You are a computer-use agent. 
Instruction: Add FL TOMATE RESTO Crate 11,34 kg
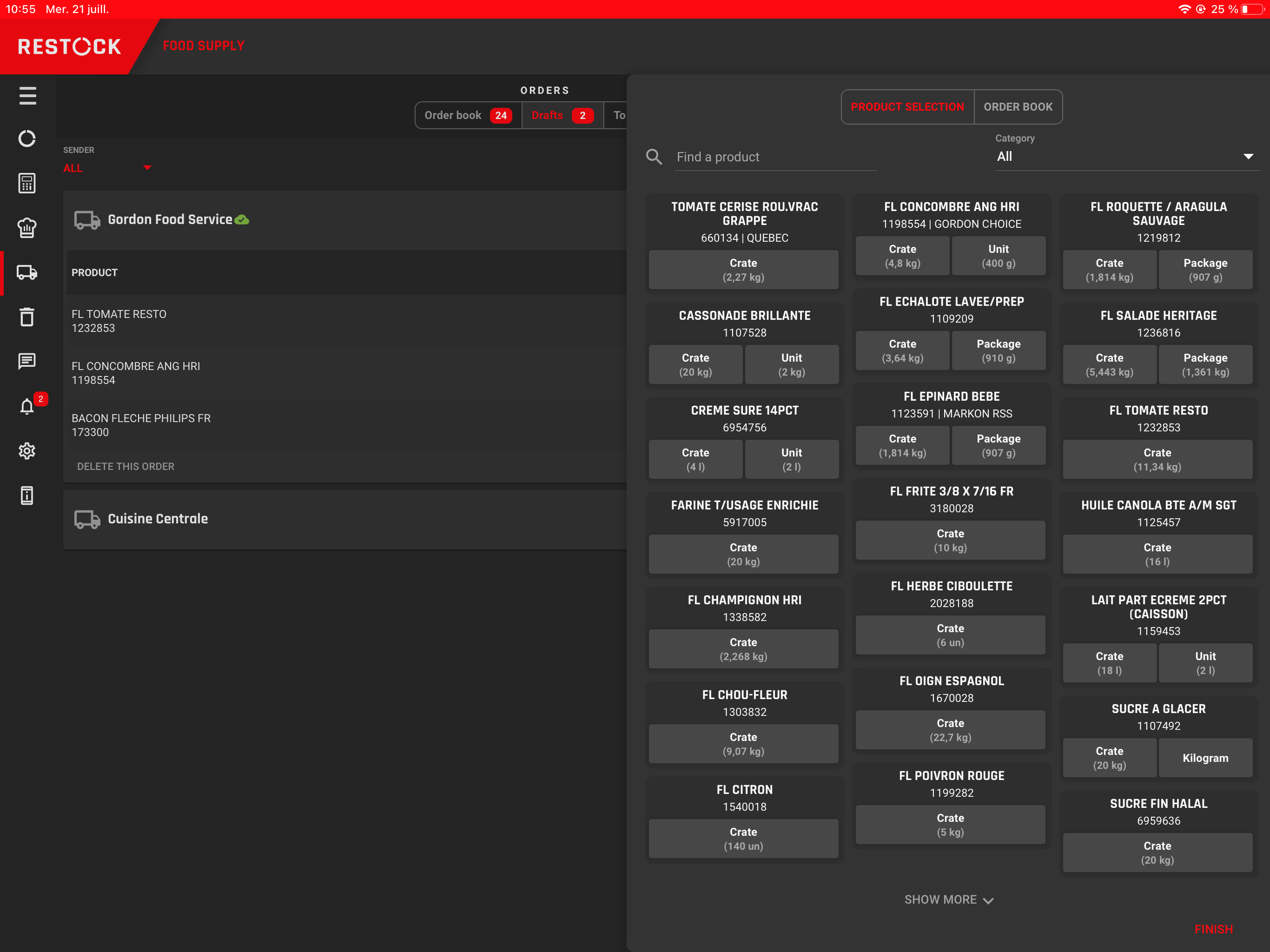tap(1157, 459)
